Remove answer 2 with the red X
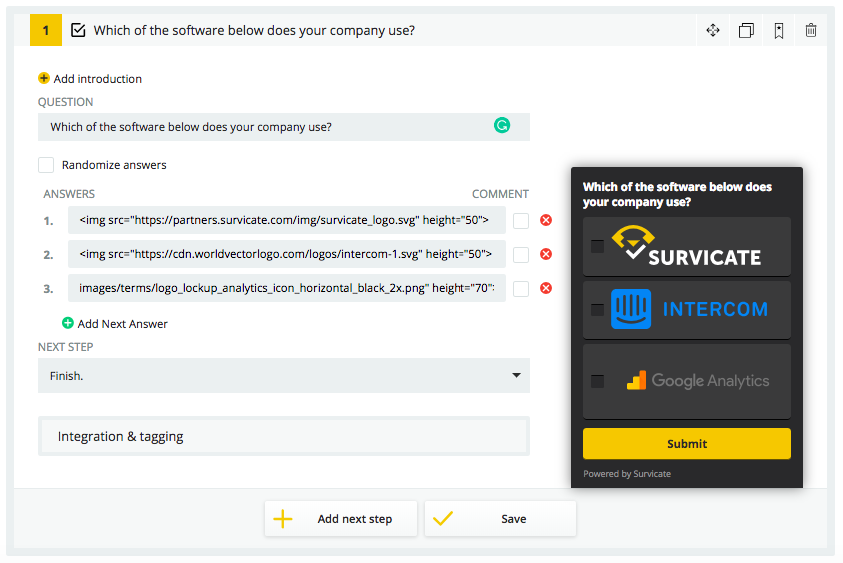 [546, 254]
